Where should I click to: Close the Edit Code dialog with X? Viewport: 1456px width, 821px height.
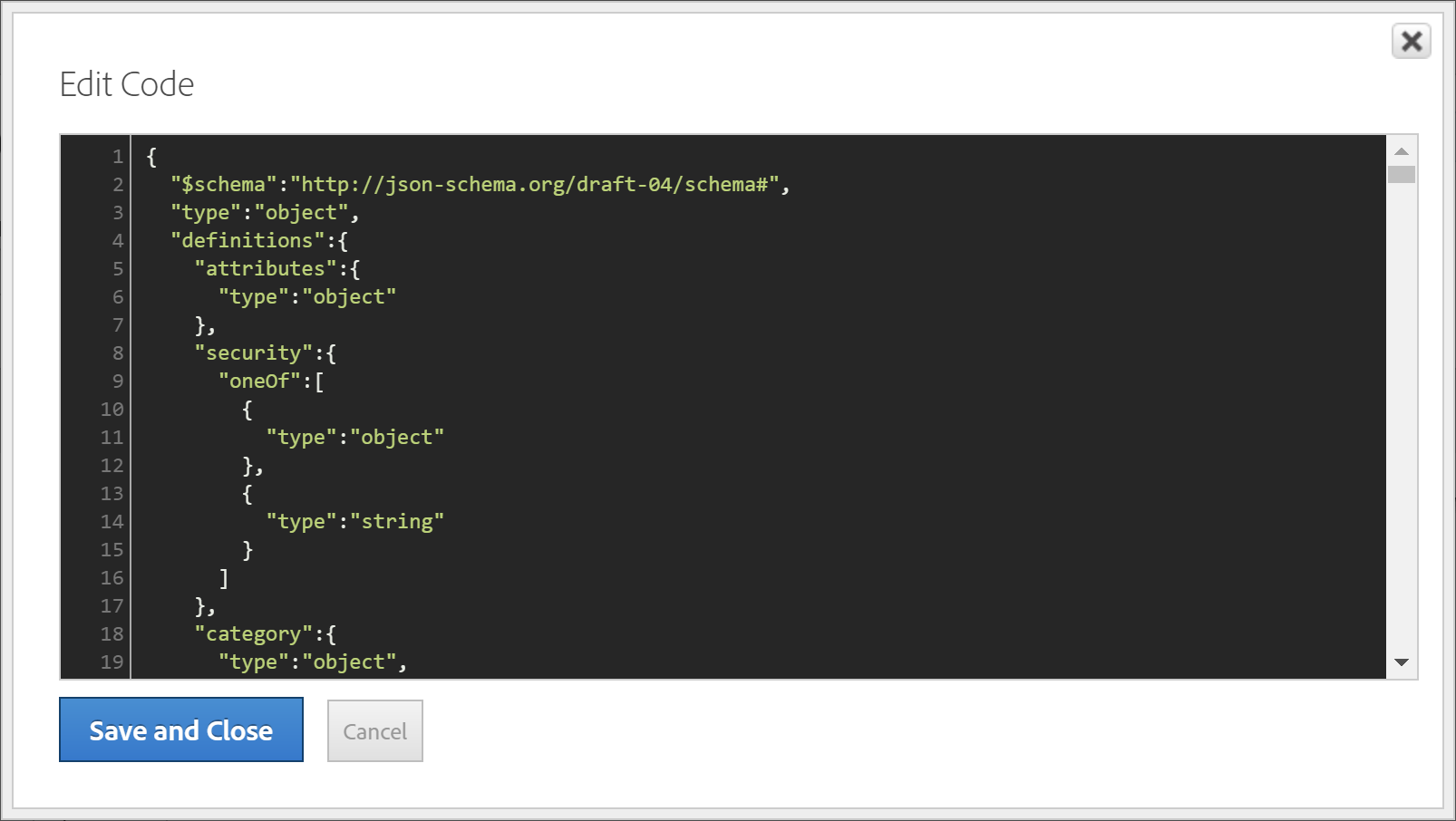click(x=1411, y=42)
